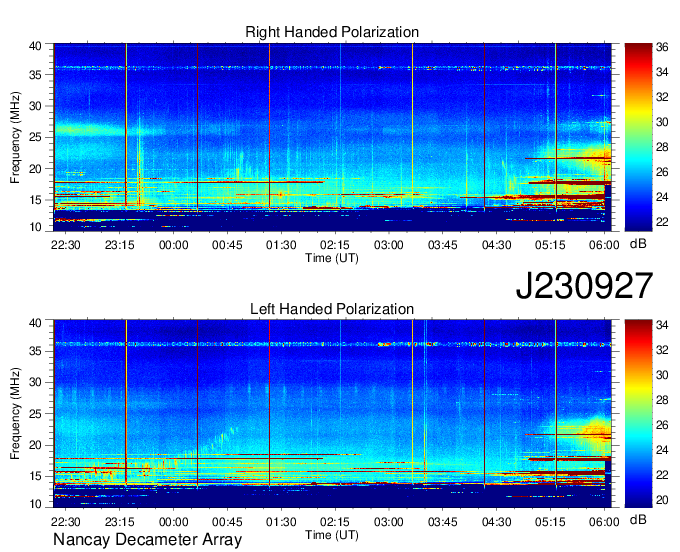Click 25 MHz tick on Left Handed plot

pyautogui.click(x=36, y=414)
